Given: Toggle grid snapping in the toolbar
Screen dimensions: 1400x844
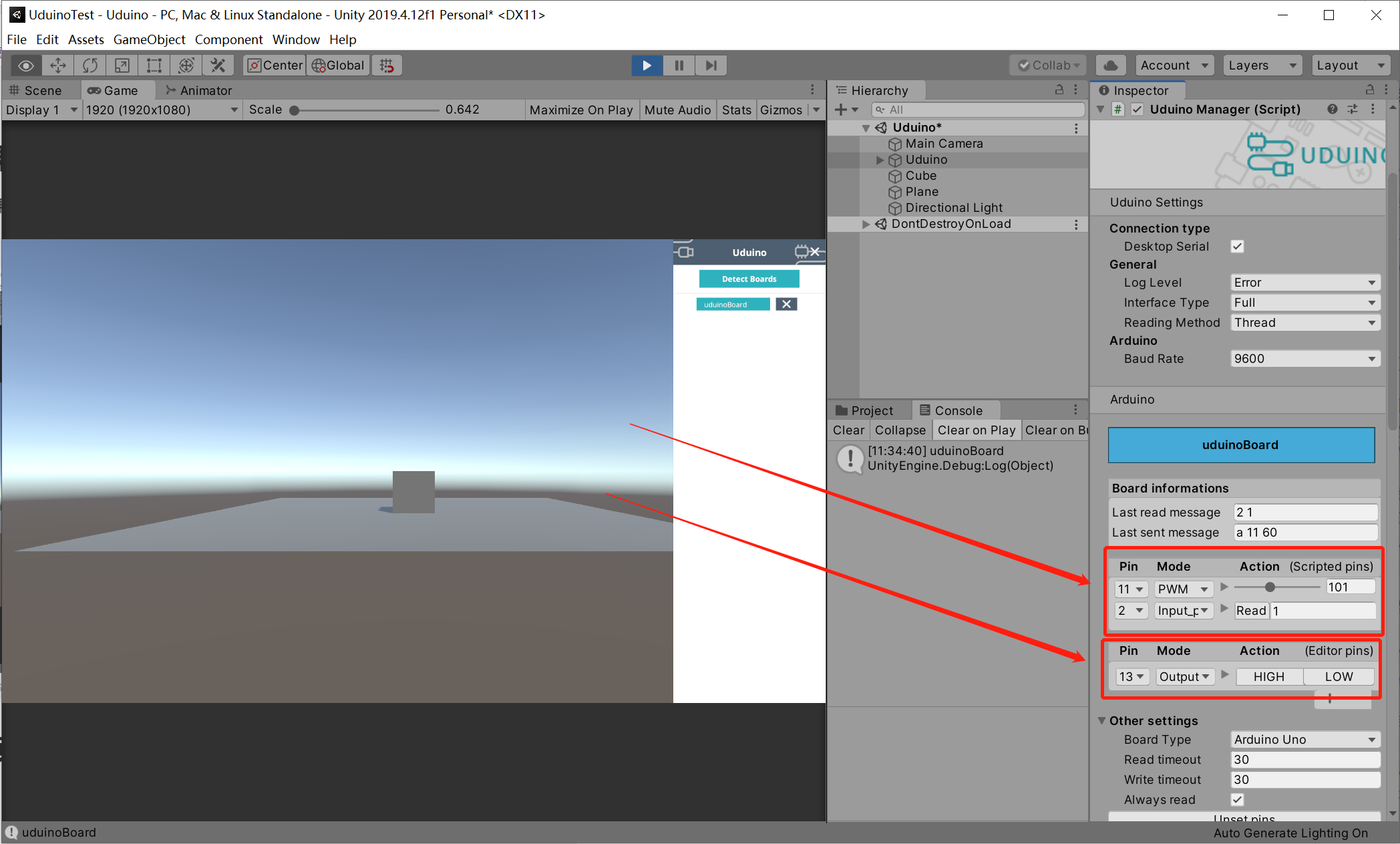Looking at the screenshot, I should click(387, 65).
